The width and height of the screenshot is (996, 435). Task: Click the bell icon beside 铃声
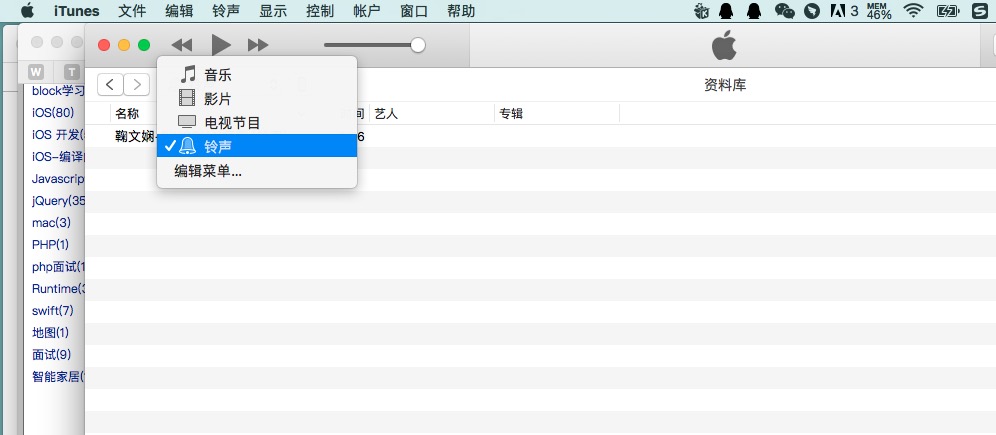[x=187, y=146]
